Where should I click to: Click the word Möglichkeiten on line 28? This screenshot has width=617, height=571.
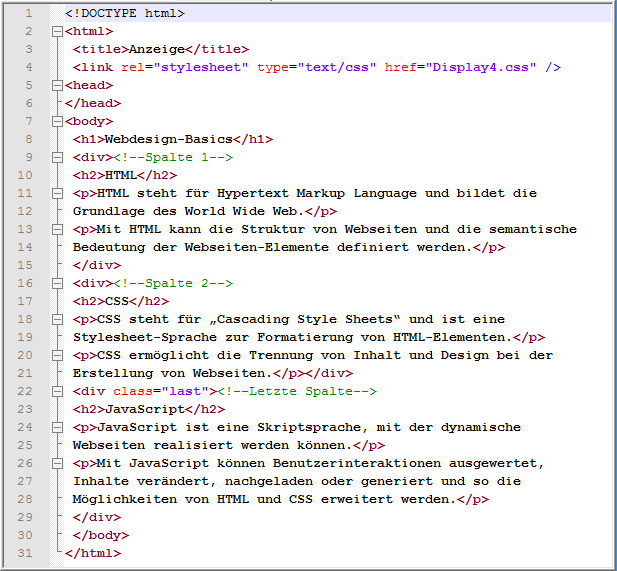pos(125,499)
